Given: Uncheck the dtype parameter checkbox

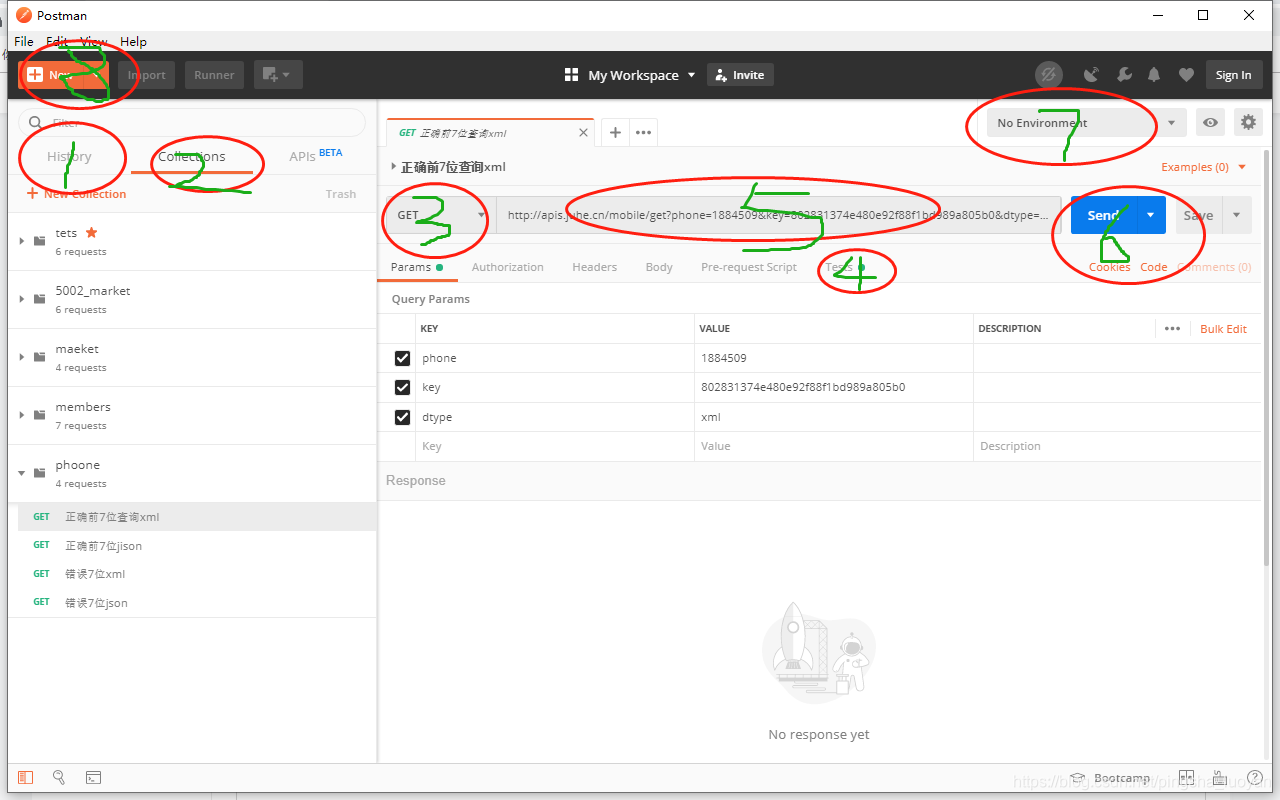Looking at the screenshot, I should [x=403, y=417].
